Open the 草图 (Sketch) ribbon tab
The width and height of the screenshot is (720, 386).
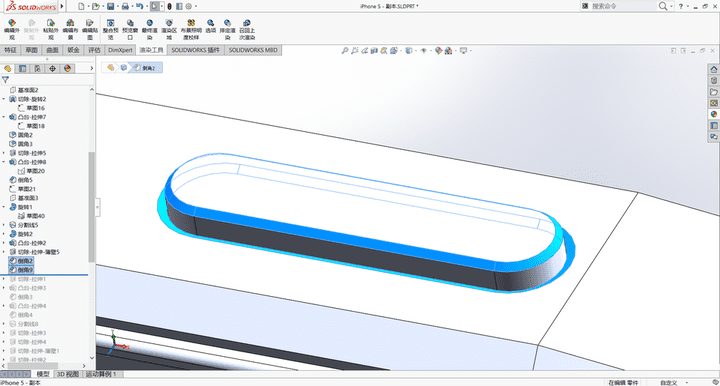[x=31, y=50]
